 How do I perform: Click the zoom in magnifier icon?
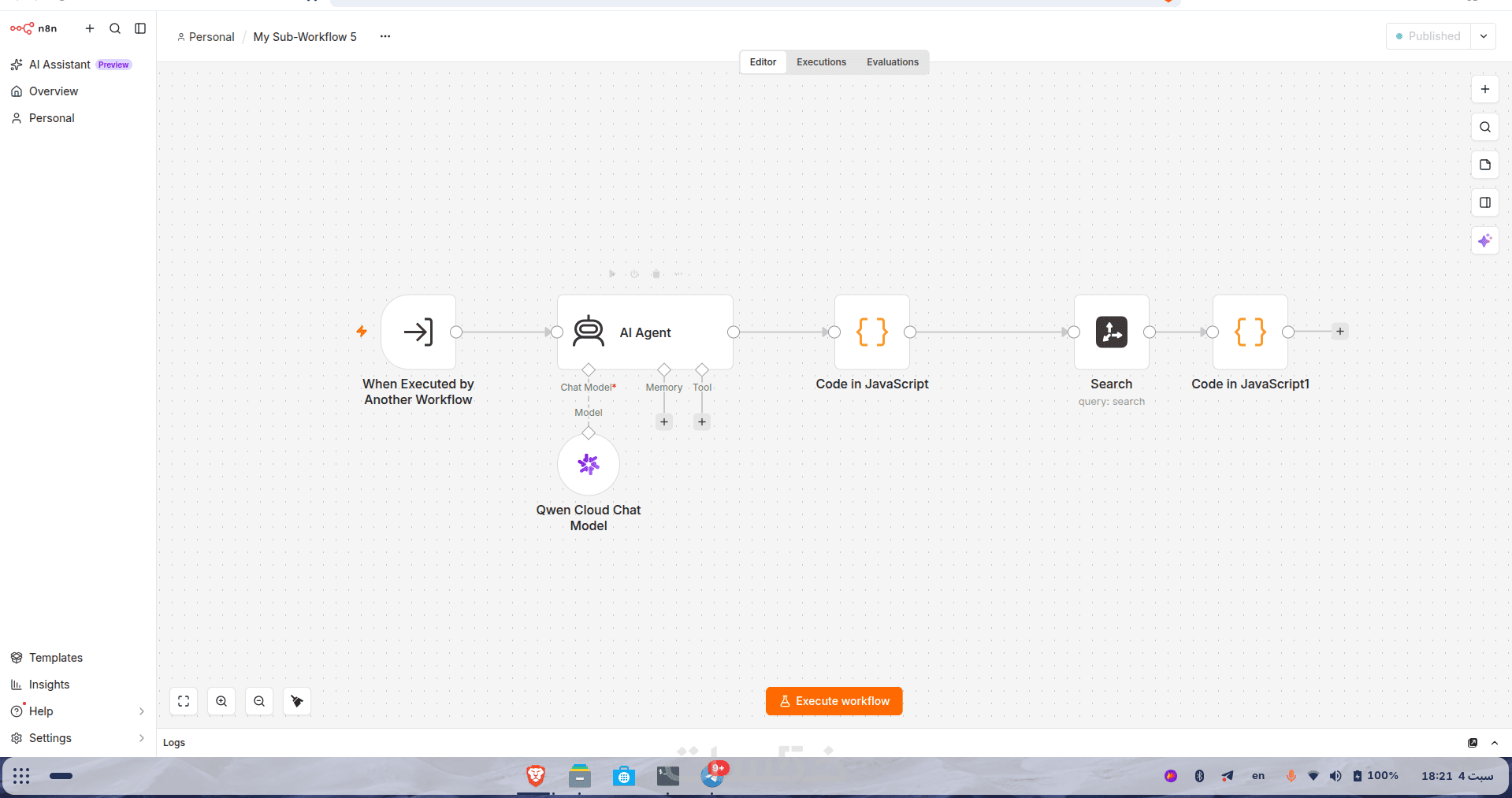pyautogui.click(x=221, y=701)
